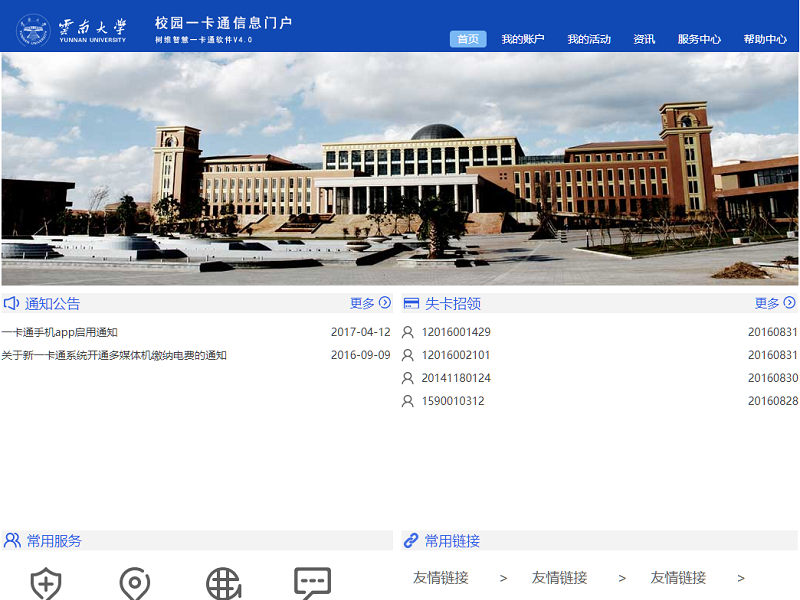
Task: Expand 更多 under 失卡招领
Action: (775, 303)
